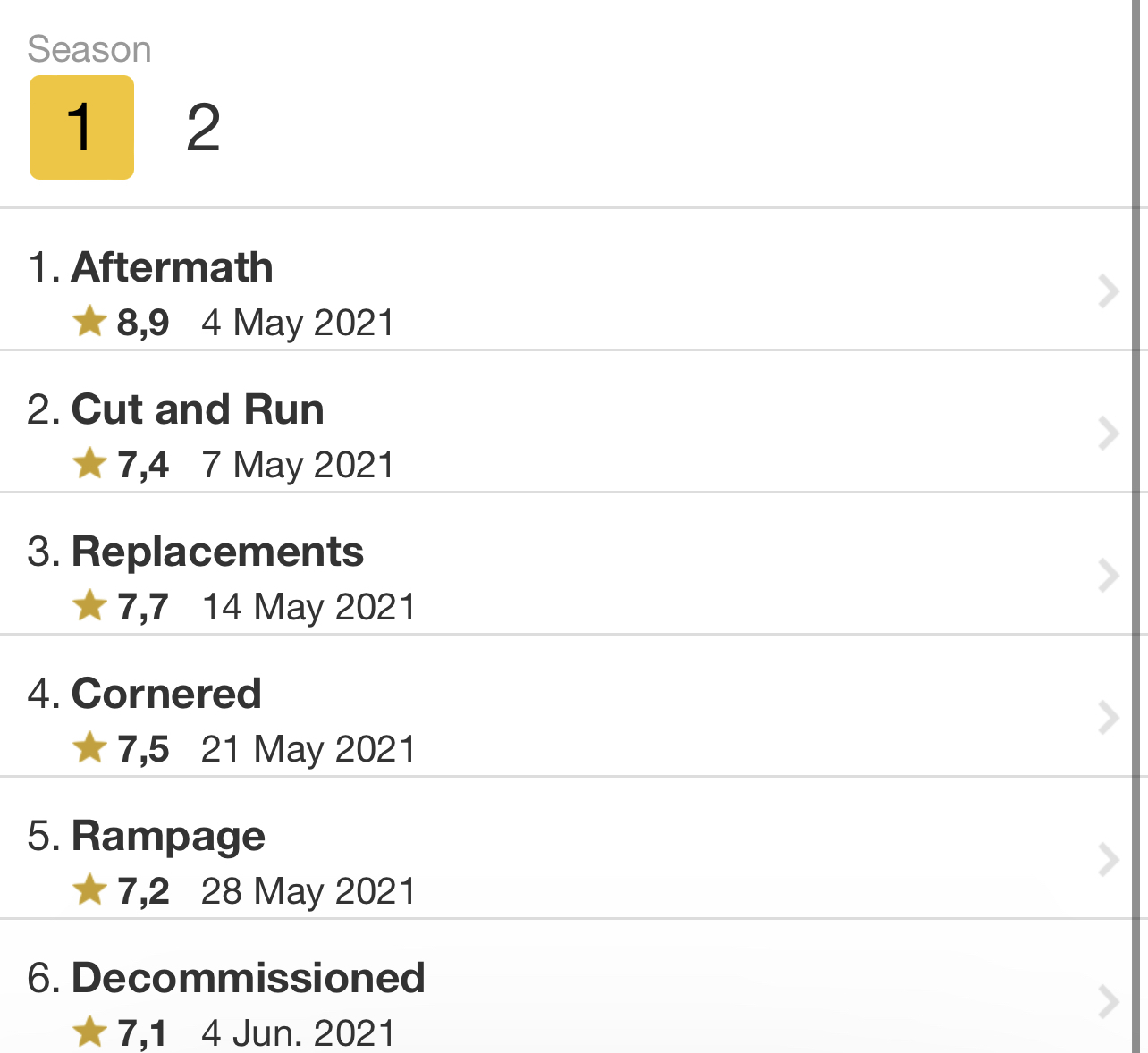Tap the arrow for the Cornered episode
The height and width of the screenshot is (1053, 1148).
(1109, 718)
